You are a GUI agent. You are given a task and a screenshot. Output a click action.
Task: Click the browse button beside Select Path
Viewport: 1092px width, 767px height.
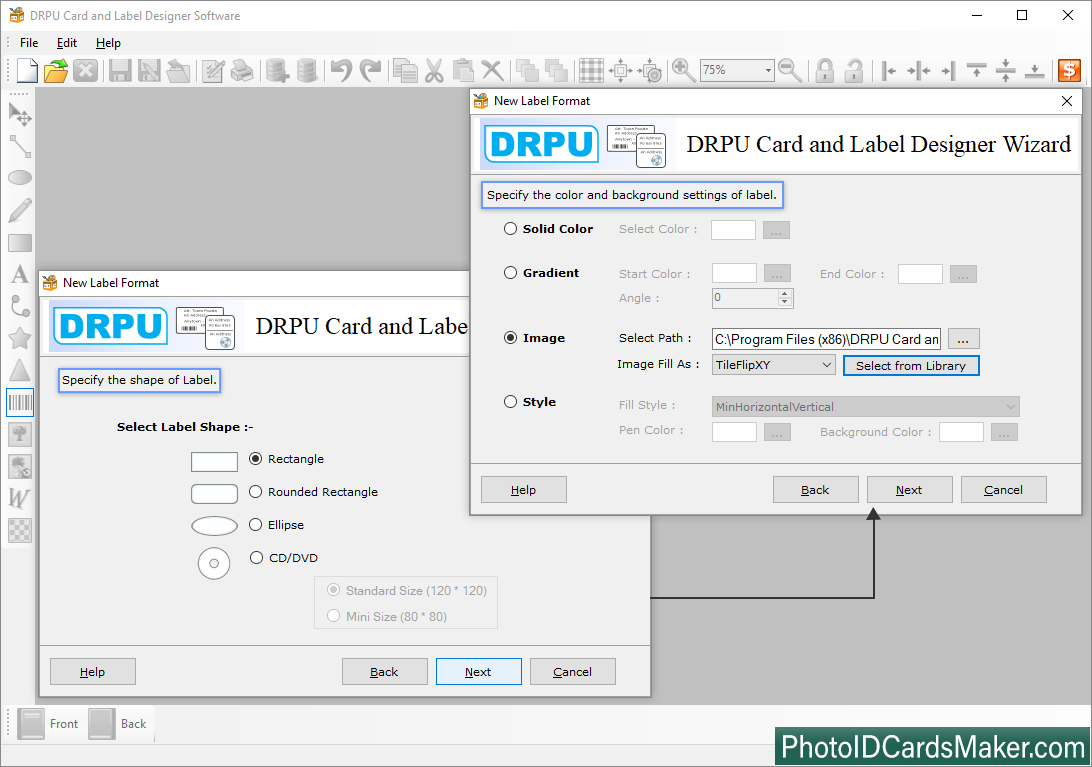(x=963, y=339)
